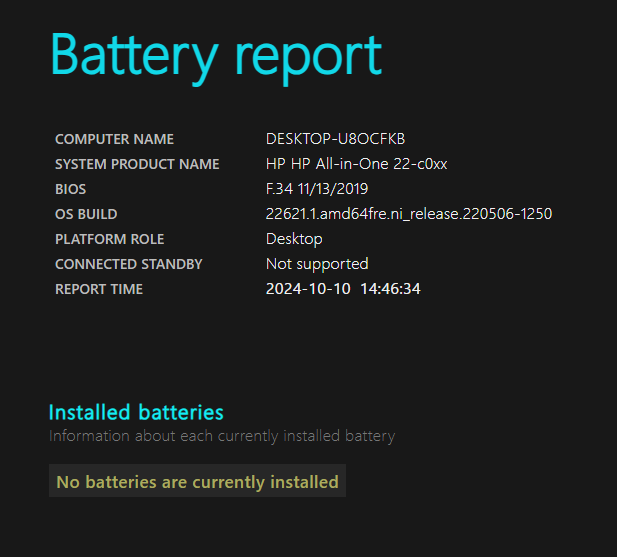Click the DESKTOP-U8OCFKB computer name value
This screenshot has height=557, width=617.
335,139
